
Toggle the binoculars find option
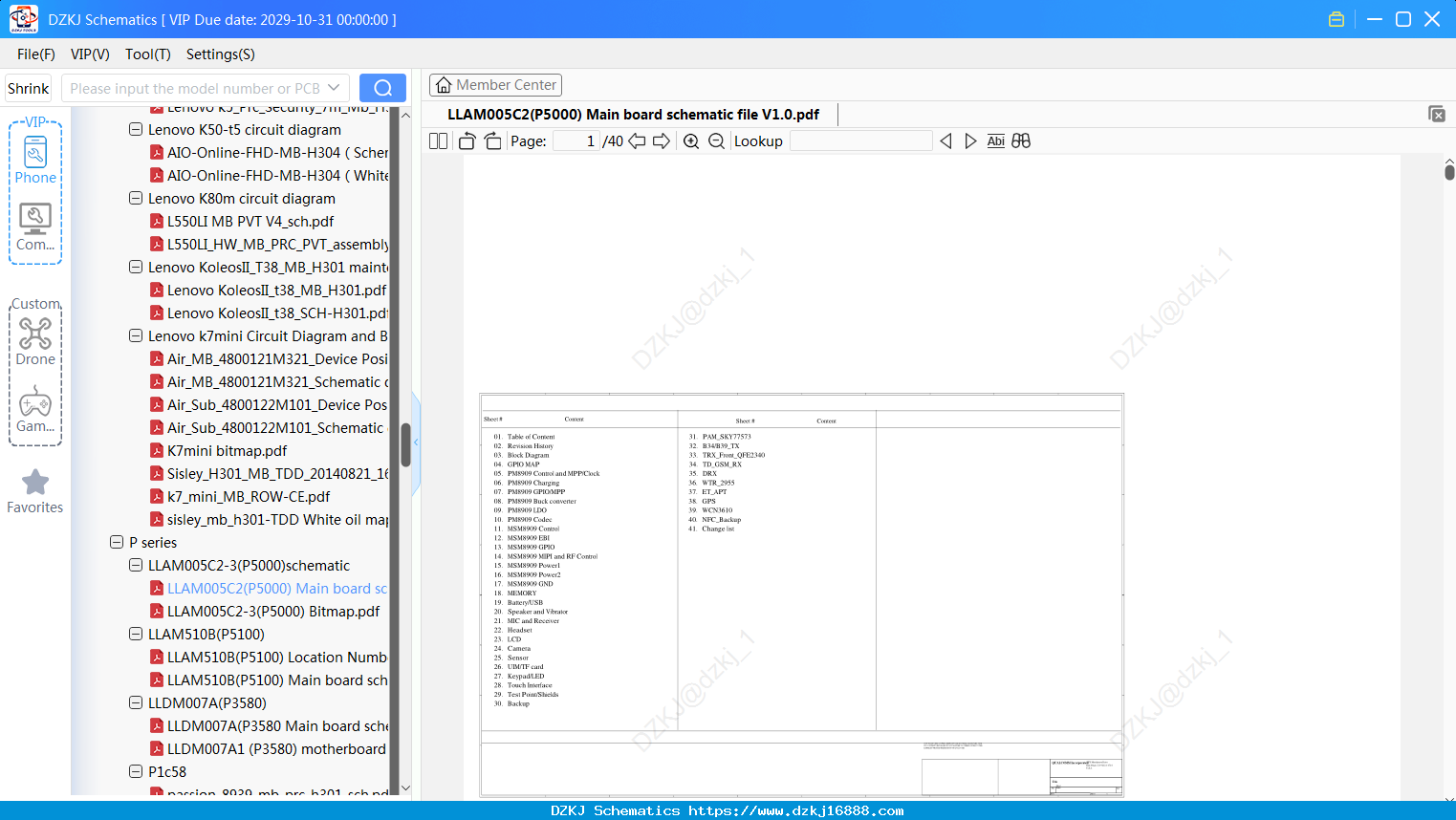(x=1021, y=141)
